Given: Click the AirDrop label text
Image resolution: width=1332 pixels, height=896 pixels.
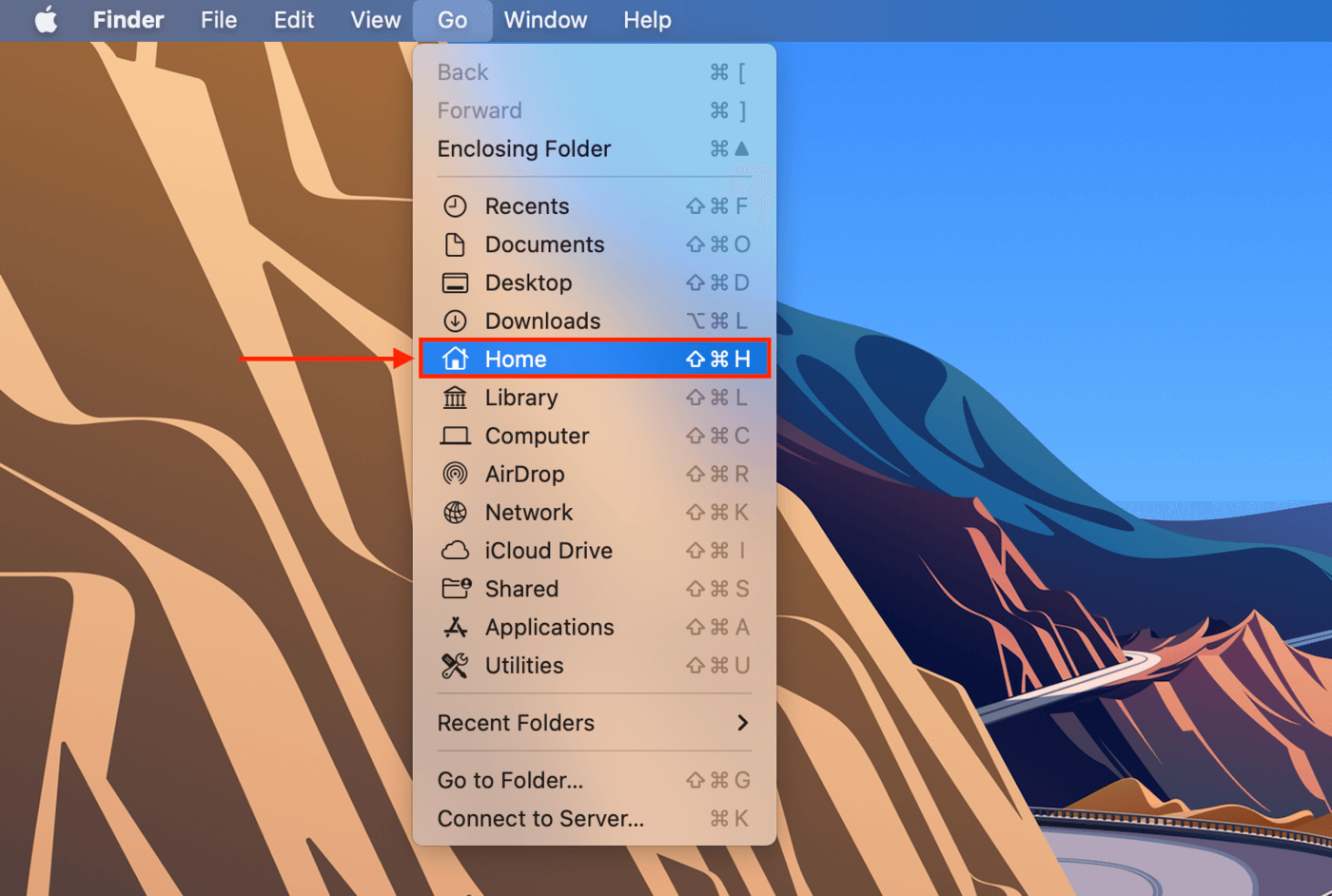Looking at the screenshot, I should 525,474.
